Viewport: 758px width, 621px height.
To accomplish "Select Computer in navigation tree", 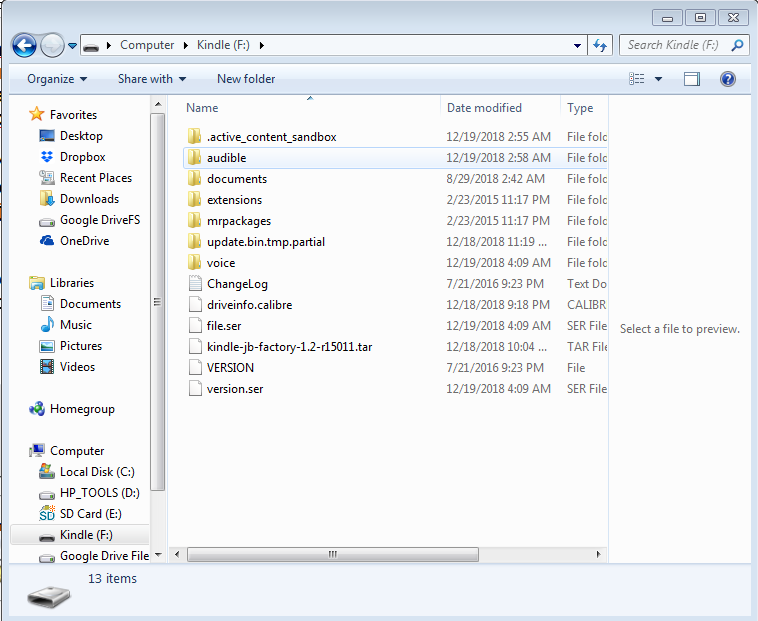I will tap(77, 451).
